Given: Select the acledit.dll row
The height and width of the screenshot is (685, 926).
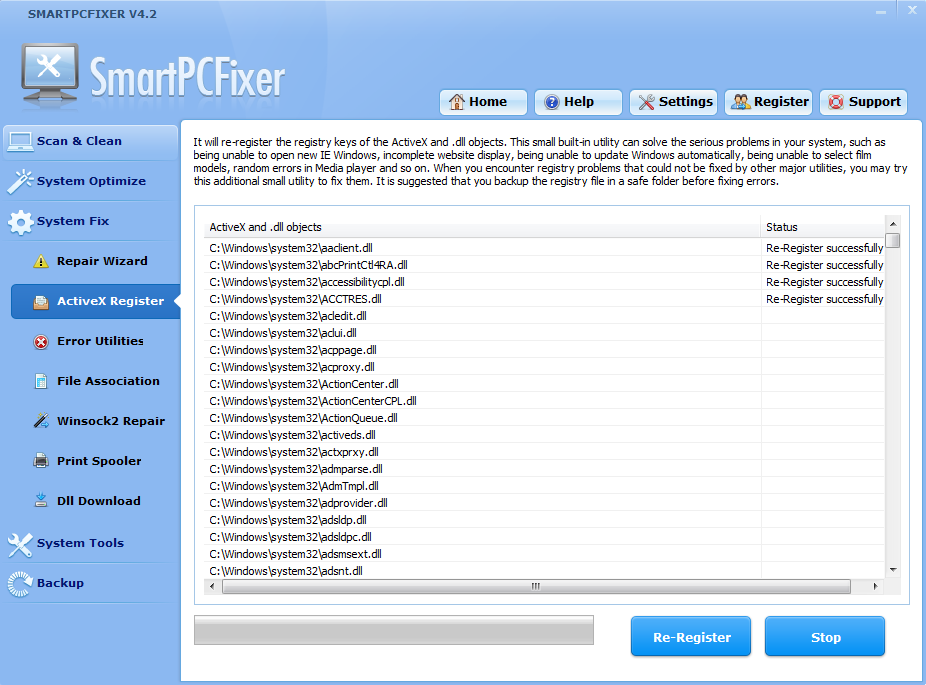Looking at the screenshot, I should pyautogui.click(x=544, y=316).
